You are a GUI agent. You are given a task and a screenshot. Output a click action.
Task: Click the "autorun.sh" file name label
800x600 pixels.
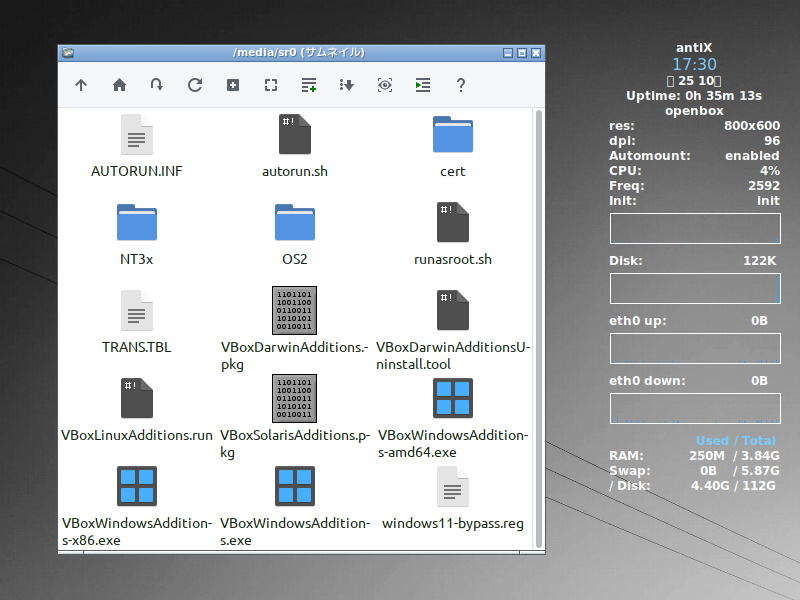295,171
